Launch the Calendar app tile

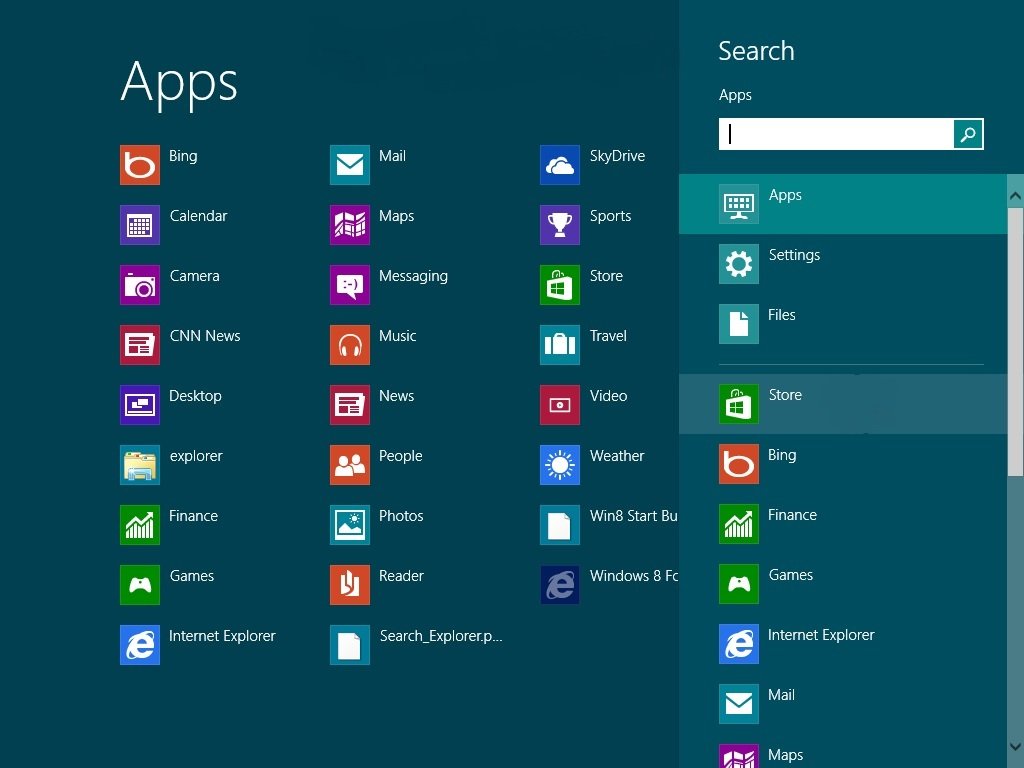coord(139,225)
